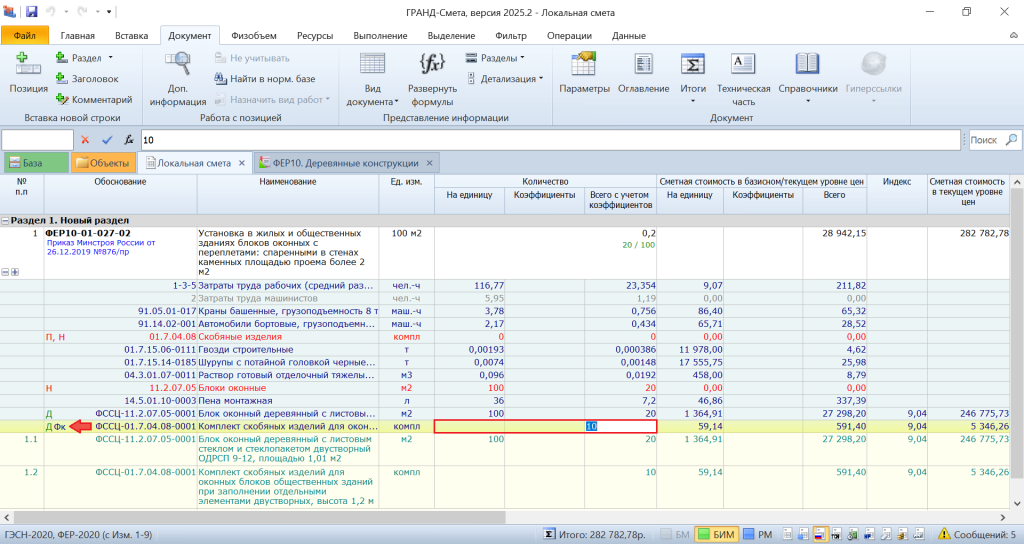
Task: Toggle the РМ mode in status bar
Action: tap(757, 535)
